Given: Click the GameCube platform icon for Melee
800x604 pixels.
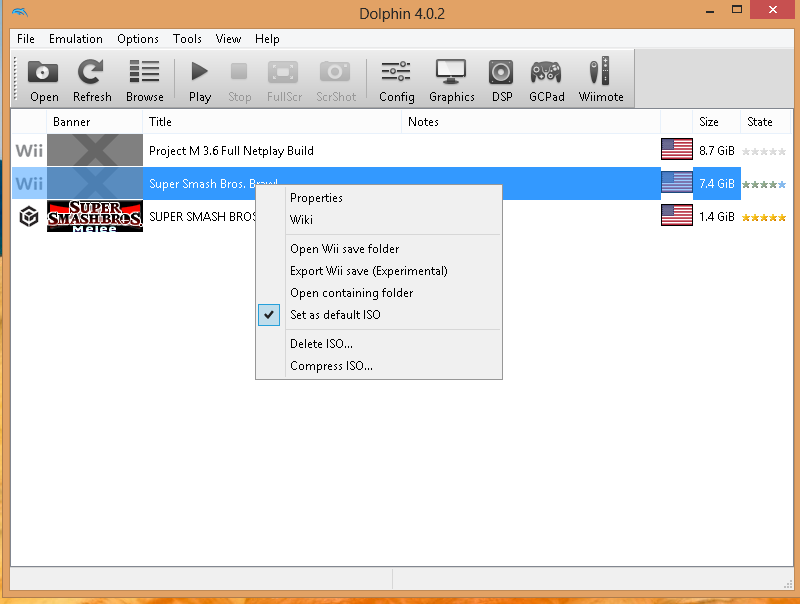Looking at the screenshot, I should 29,216.
